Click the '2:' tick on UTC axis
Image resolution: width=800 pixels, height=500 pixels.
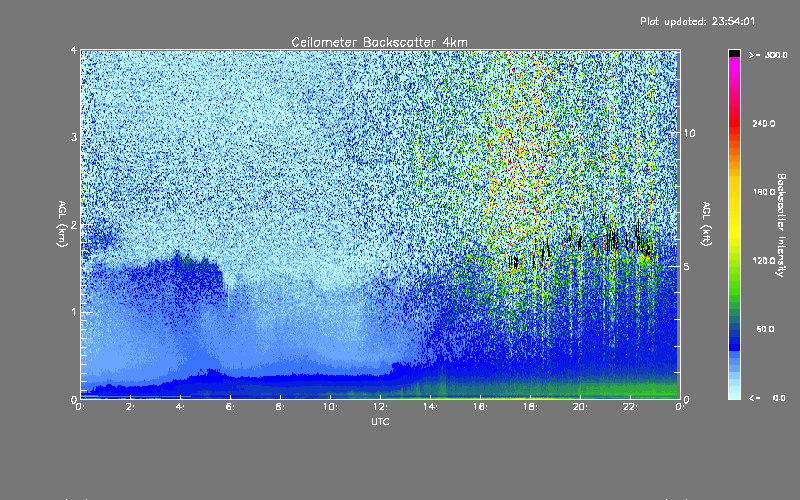(131, 407)
